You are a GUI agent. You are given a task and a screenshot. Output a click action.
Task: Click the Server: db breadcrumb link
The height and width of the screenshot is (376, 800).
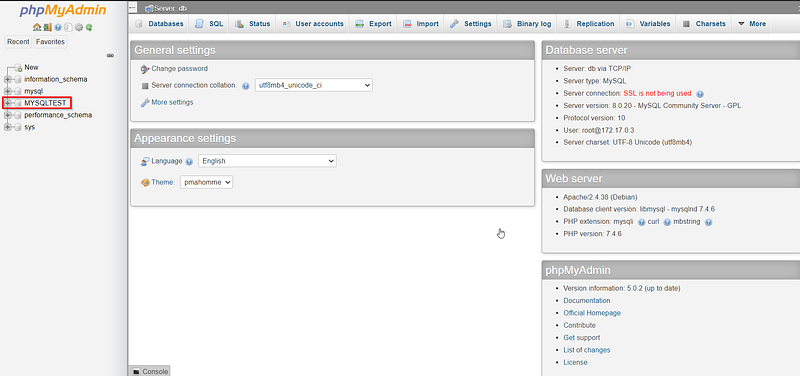click(x=170, y=8)
